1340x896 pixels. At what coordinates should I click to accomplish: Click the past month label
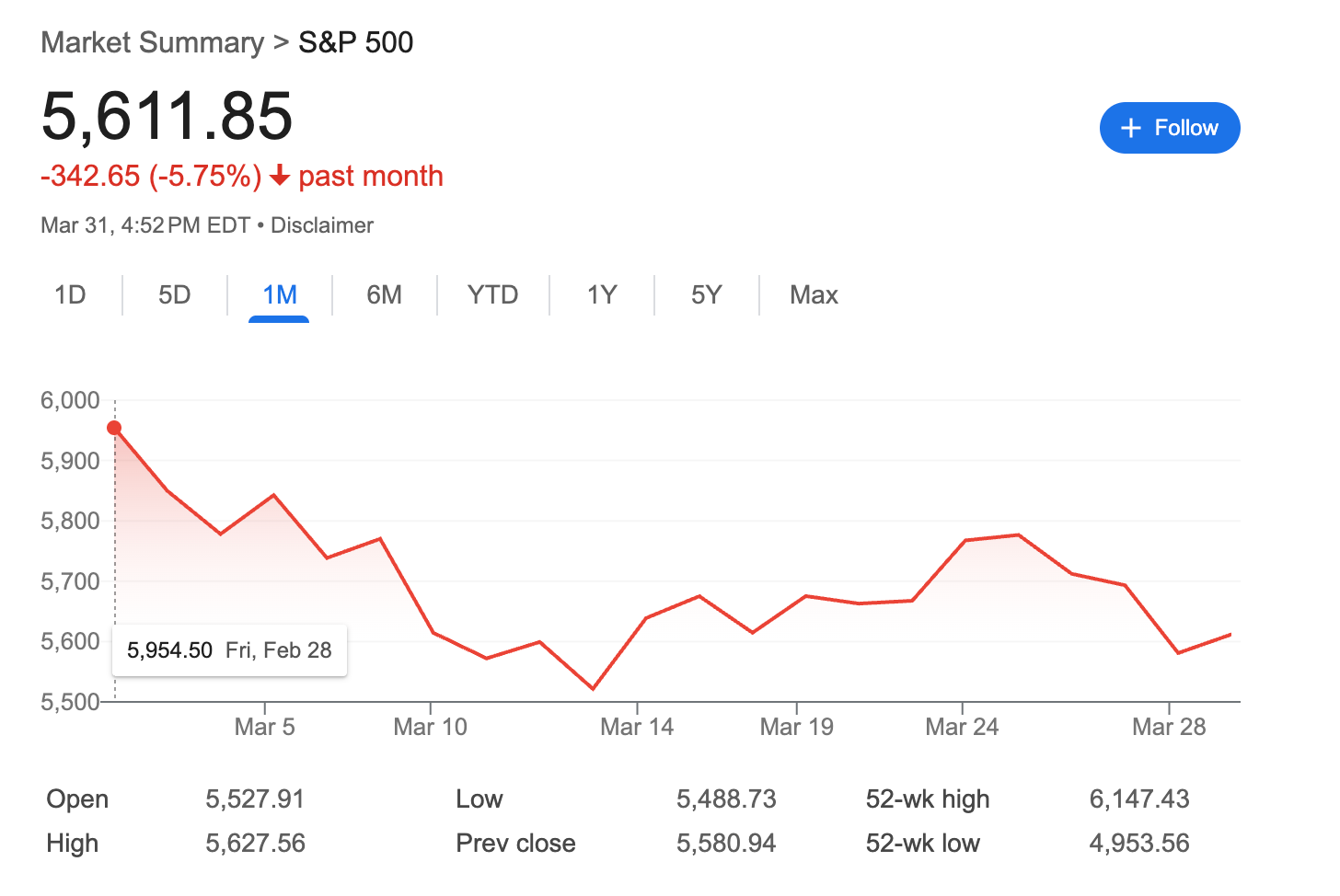pos(371,176)
